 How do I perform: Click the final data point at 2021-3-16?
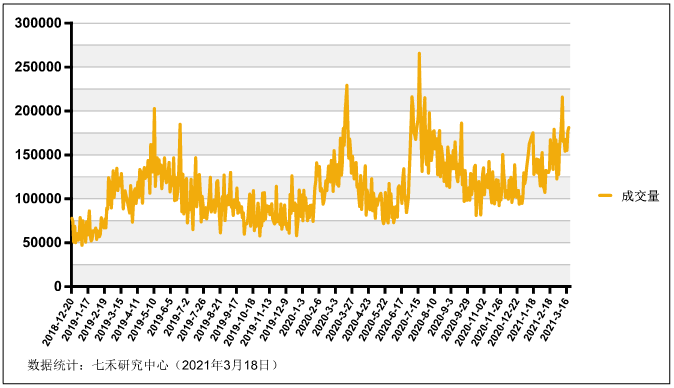point(569,127)
